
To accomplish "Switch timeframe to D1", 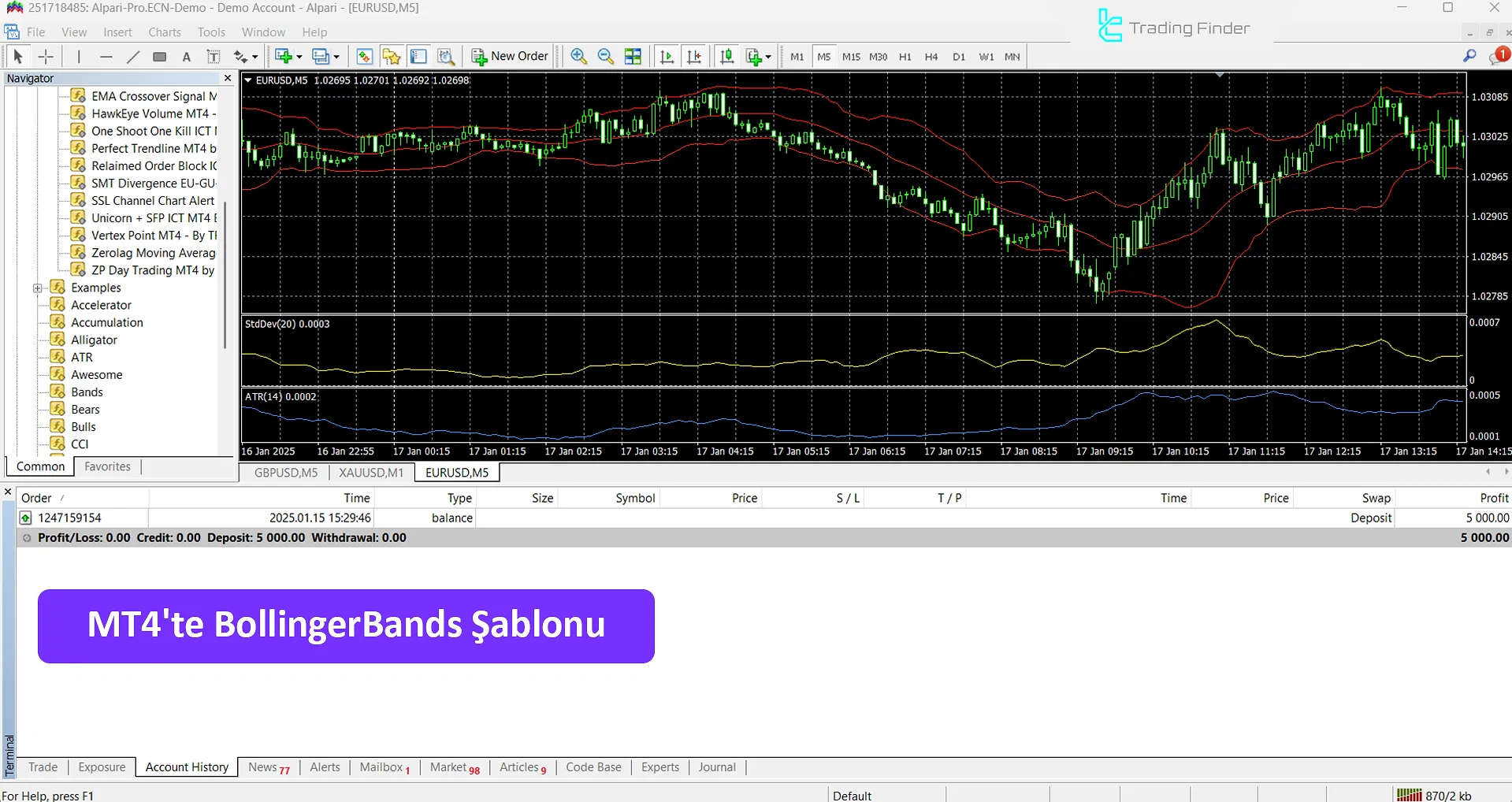I will click(x=958, y=57).
